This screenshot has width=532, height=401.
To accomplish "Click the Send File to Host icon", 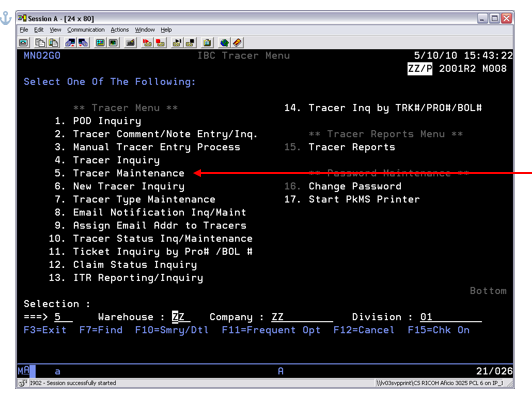I will 70,42.
